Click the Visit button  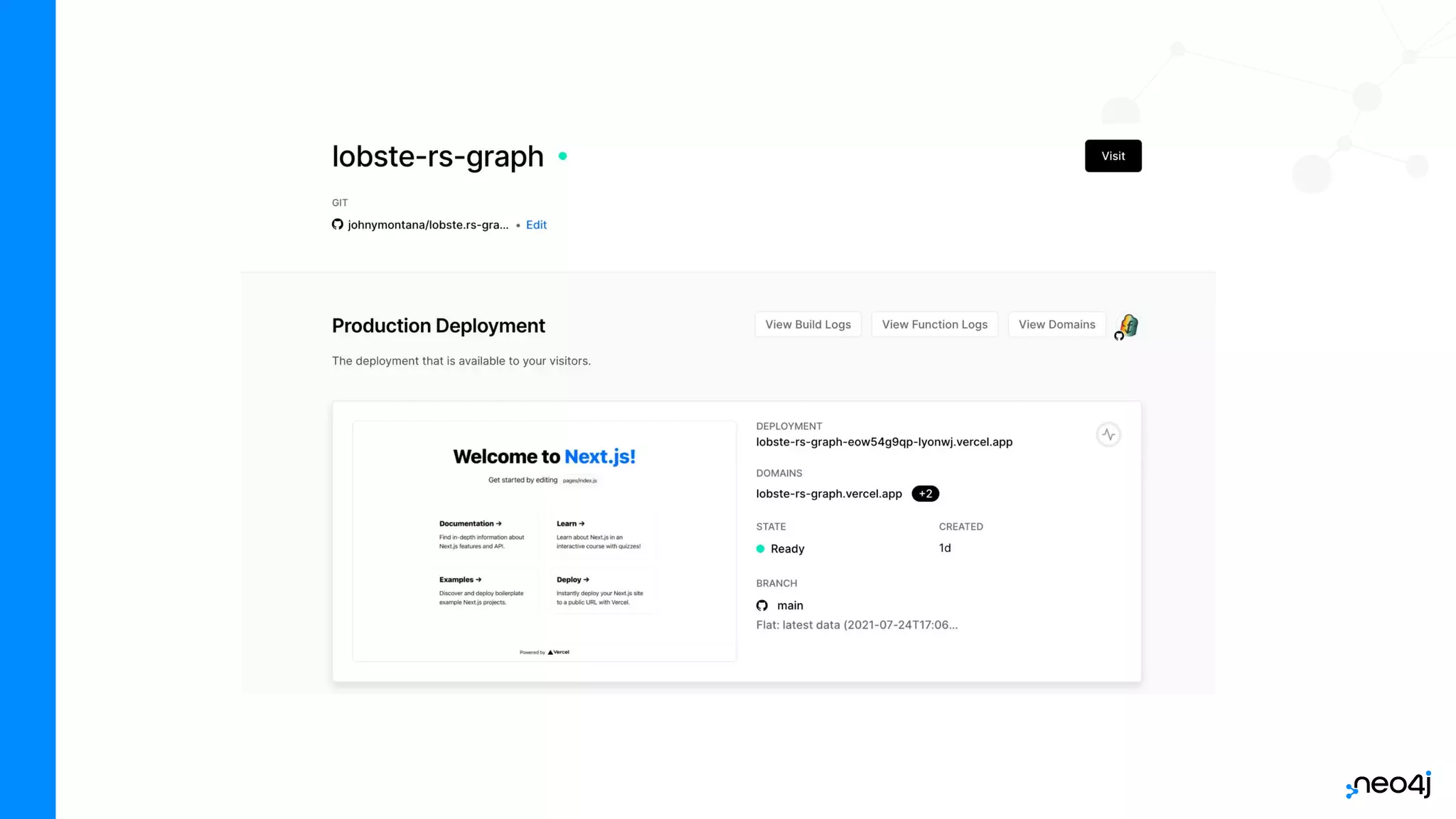coord(1113,156)
